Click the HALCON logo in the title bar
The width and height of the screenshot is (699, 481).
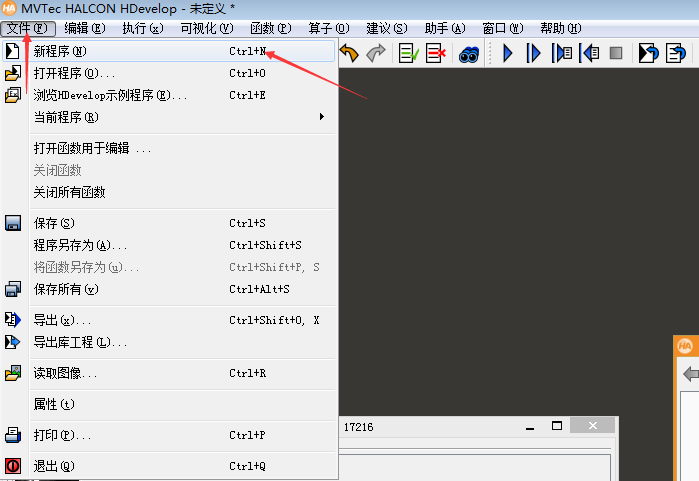pos(8,8)
